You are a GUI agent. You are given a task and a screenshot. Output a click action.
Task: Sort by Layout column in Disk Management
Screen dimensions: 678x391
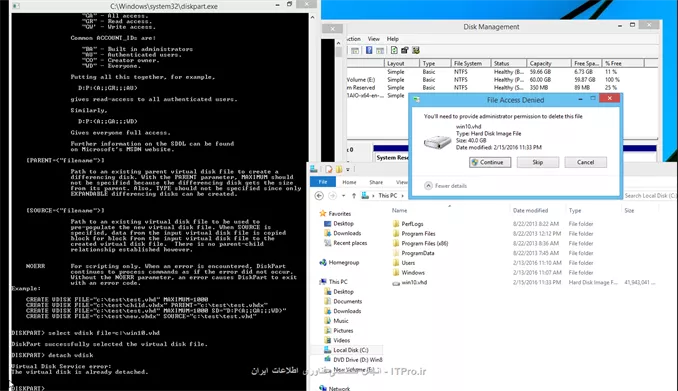coord(402,63)
